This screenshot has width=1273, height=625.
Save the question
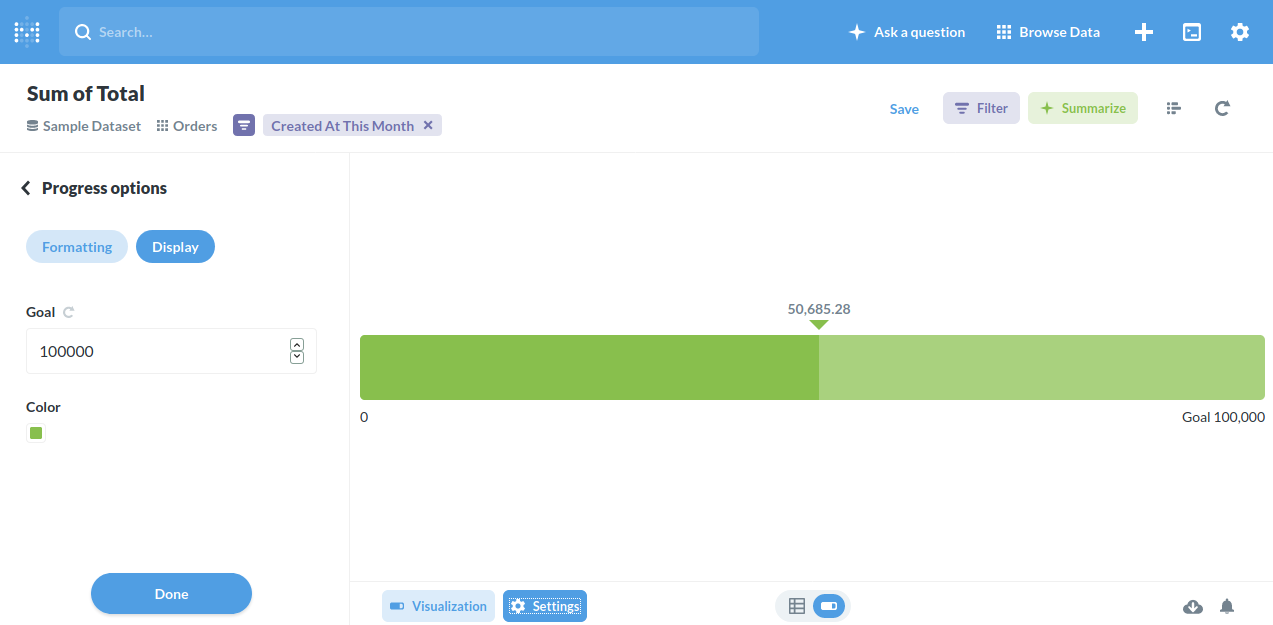pos(904,109)
